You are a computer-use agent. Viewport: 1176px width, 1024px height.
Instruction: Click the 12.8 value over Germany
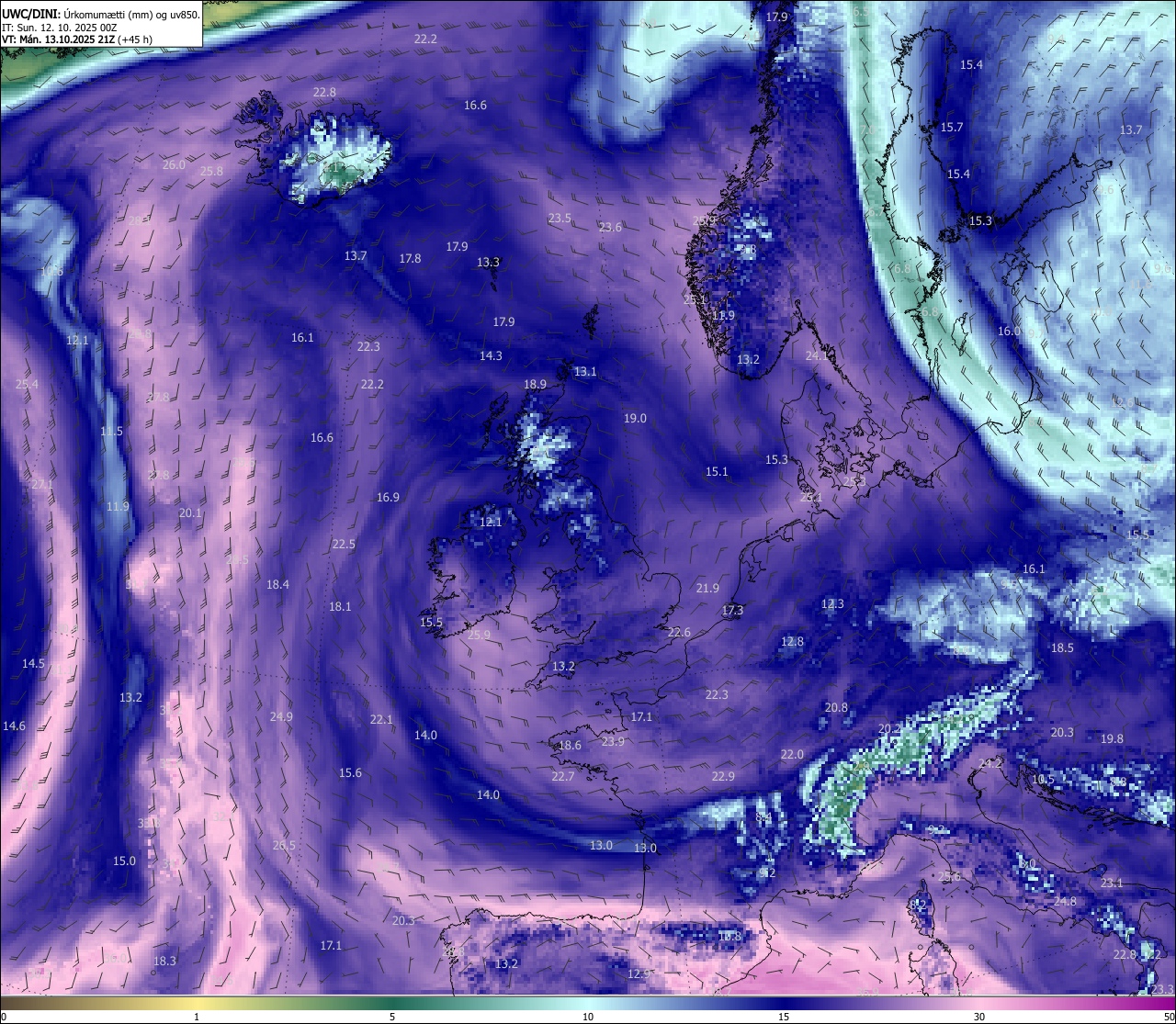[x=792, y=642]
